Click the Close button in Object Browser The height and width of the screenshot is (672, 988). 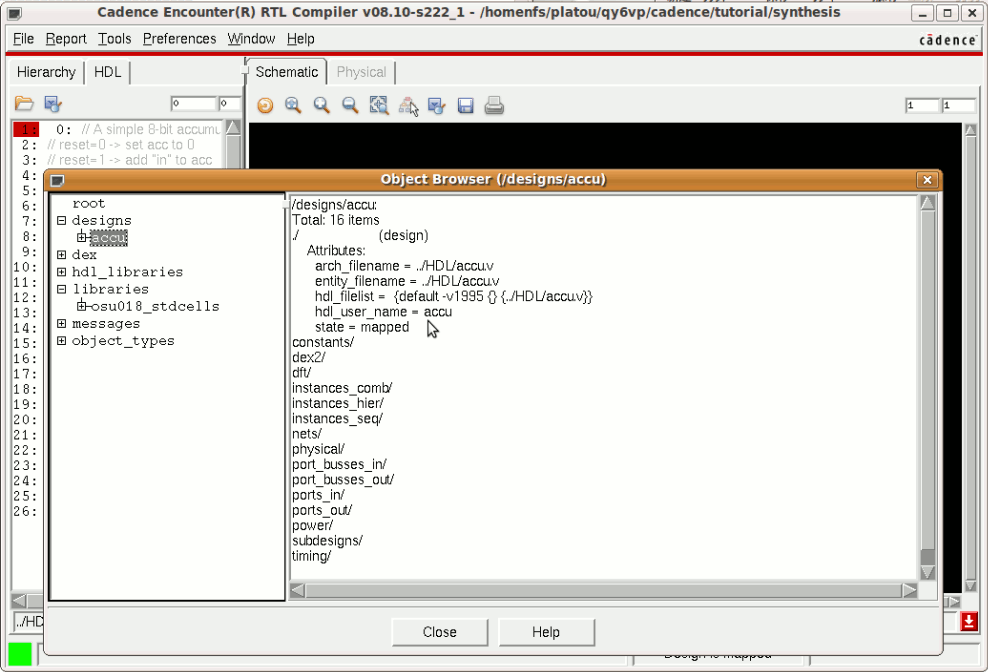[440, 632]
